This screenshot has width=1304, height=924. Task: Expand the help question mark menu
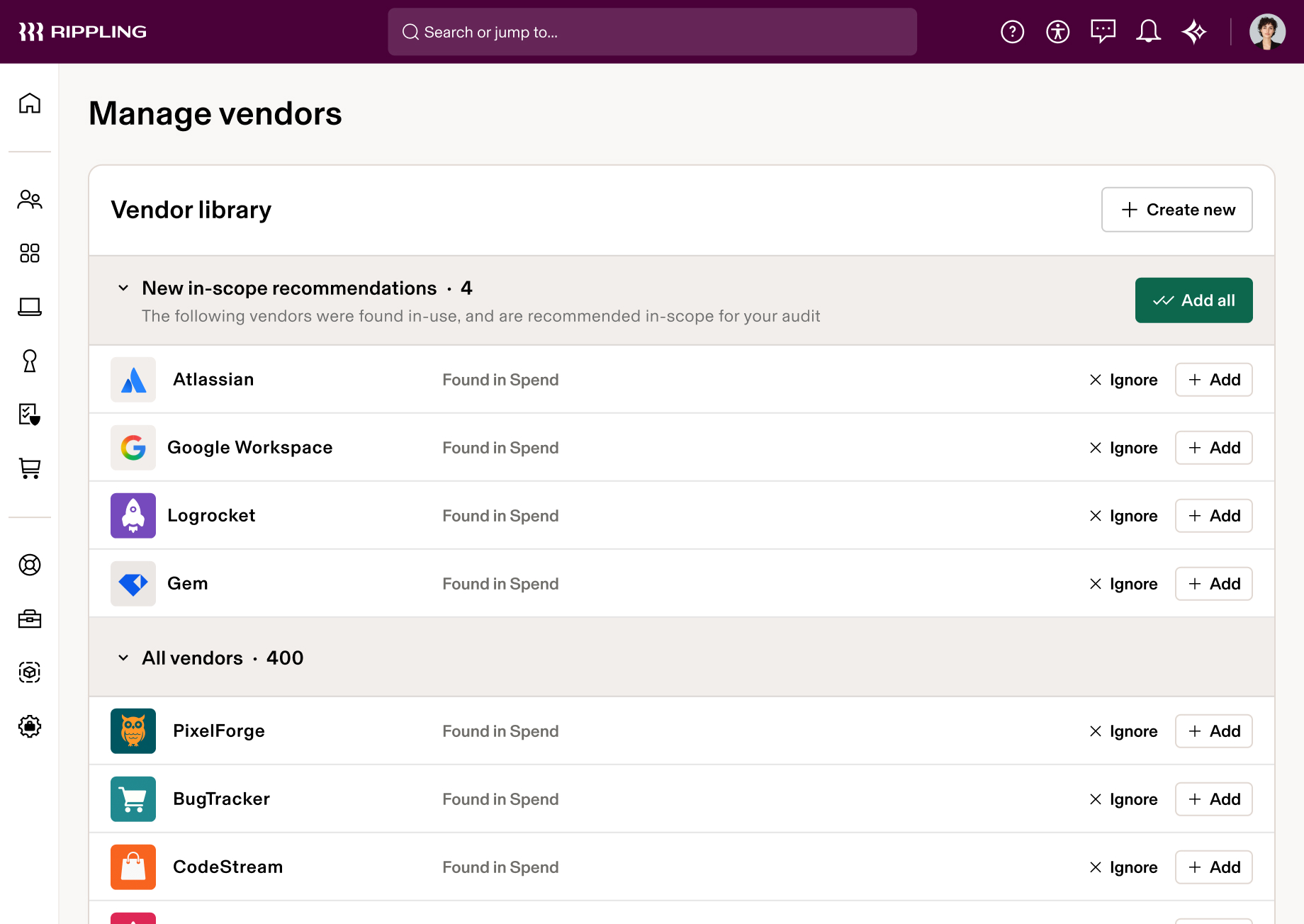pos(1012,31)
